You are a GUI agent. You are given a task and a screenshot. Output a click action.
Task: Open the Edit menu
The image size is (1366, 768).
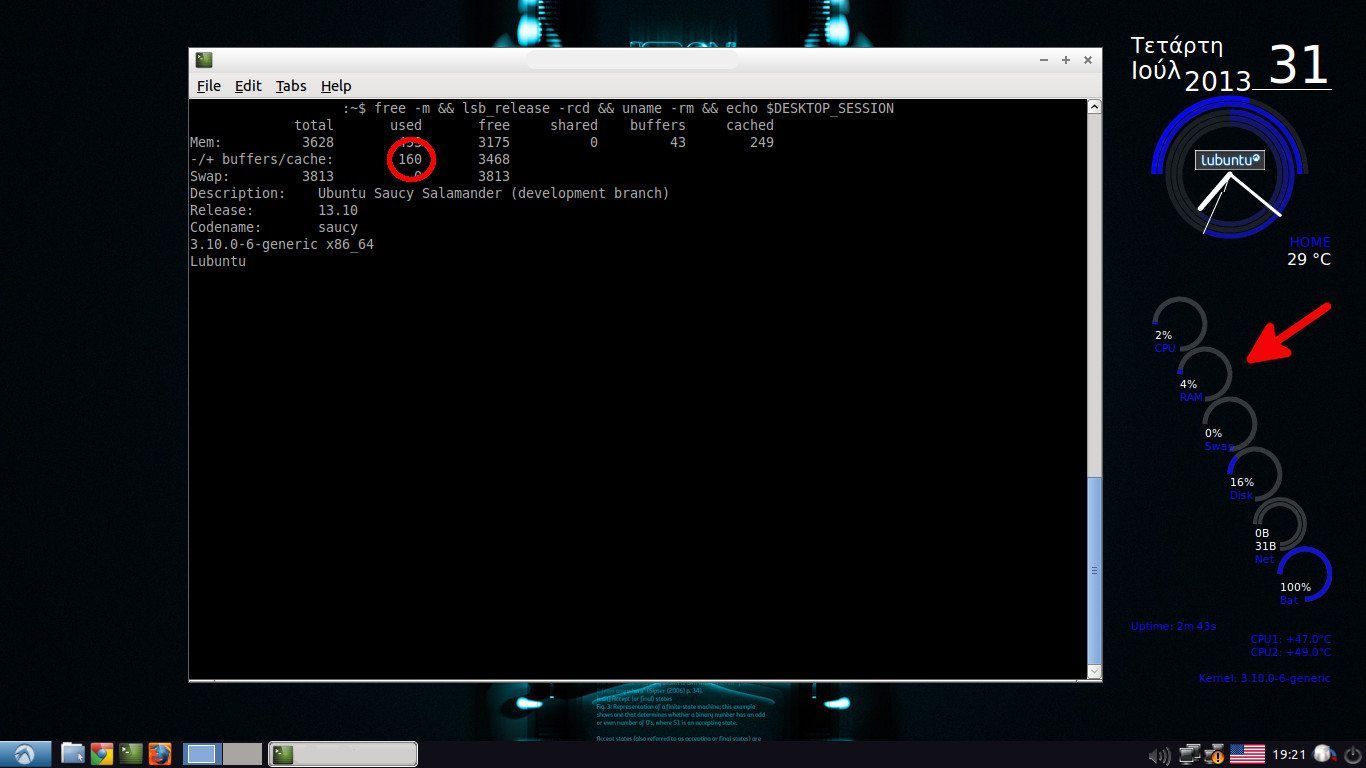coord(248,86)
